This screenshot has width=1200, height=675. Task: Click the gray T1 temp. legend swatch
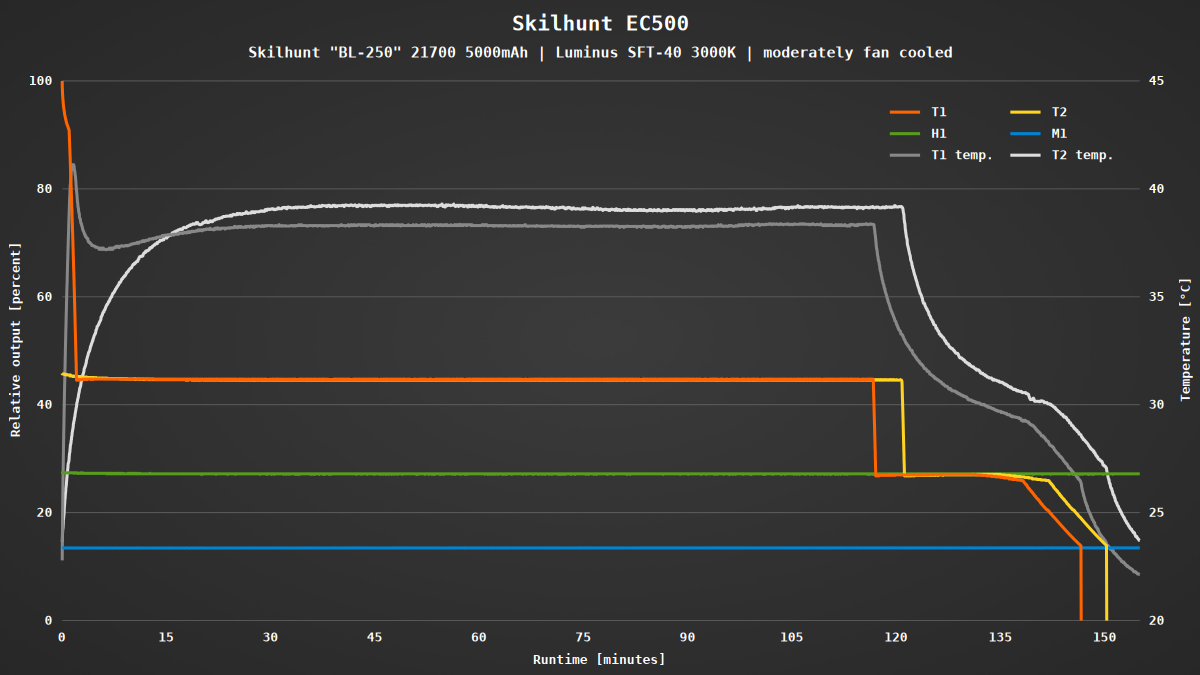coord(905,155)
